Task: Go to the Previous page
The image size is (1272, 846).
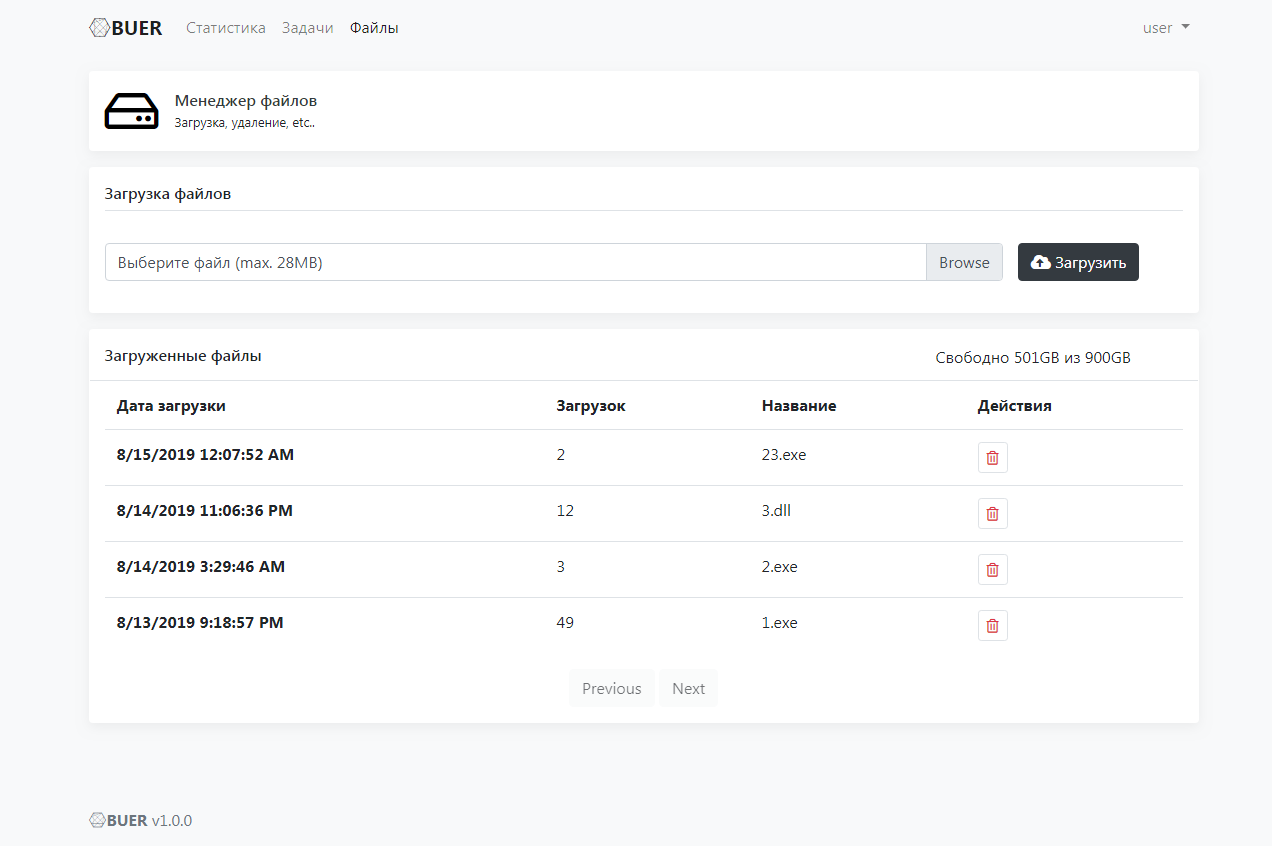Action: pos(611,688)
